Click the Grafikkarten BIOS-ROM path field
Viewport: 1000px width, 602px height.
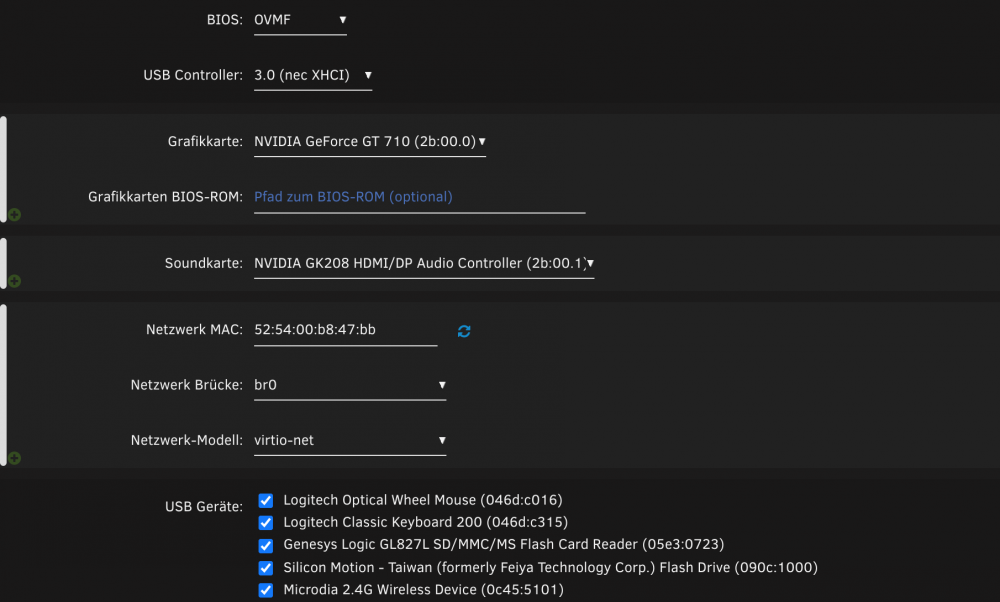[x=420, y=197]
